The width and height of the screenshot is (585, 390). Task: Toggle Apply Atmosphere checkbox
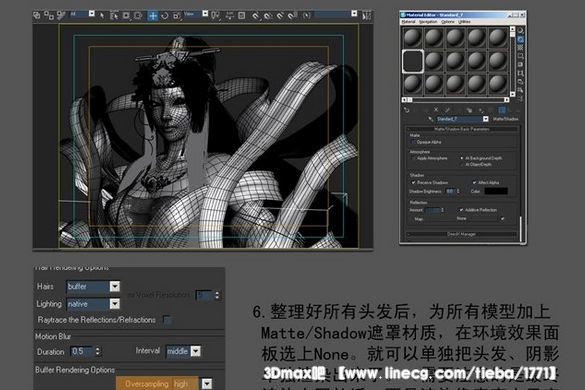click(413, 158)
